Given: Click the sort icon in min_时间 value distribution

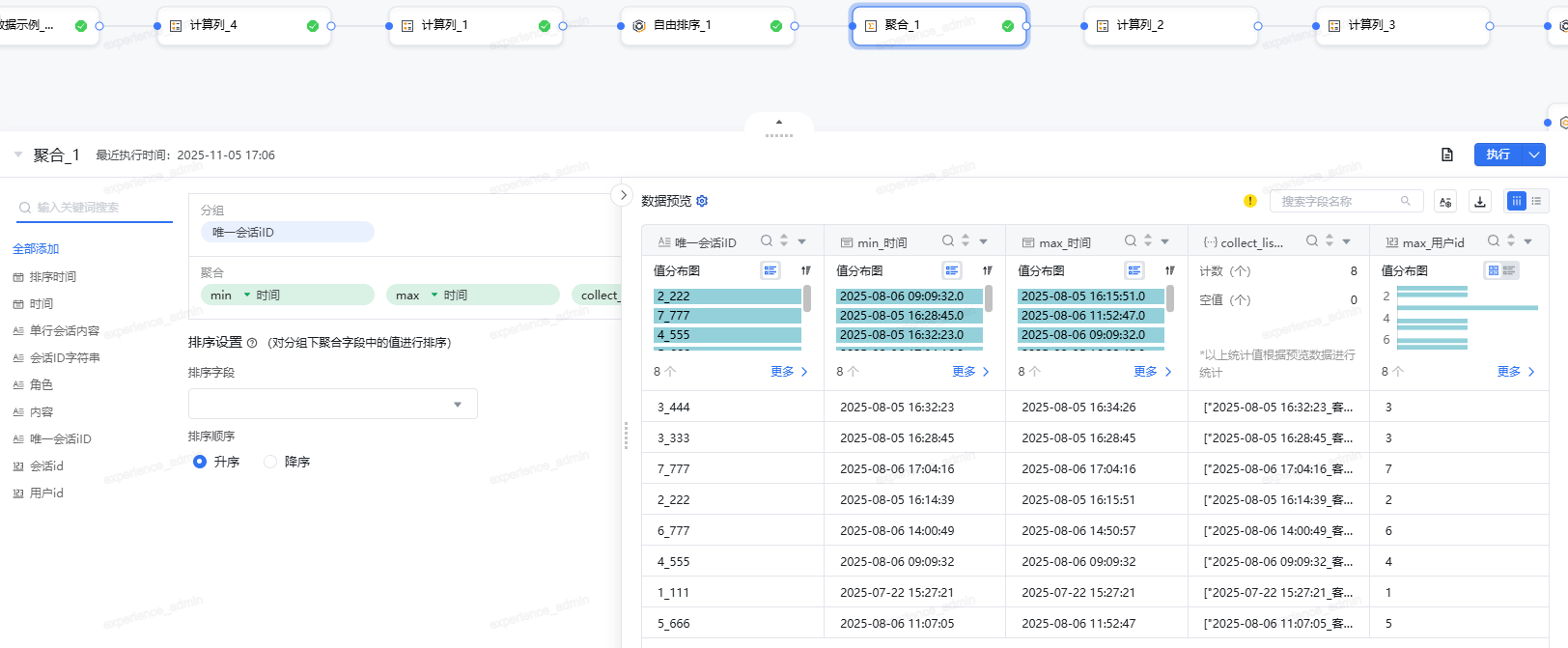Looking at the screenshot, I should tap(987, 270).
